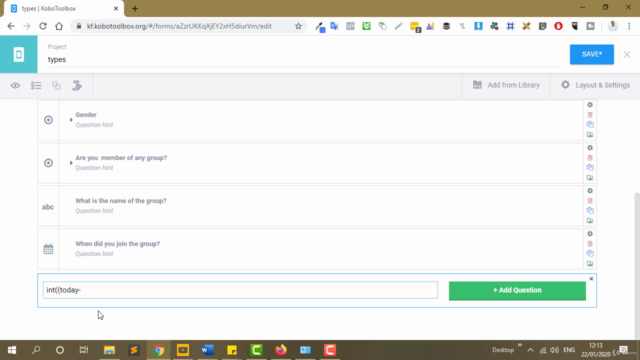This screenshot has width=640, height=360.
Task: Click the Preview form eye icon
Action: (15, 85)
